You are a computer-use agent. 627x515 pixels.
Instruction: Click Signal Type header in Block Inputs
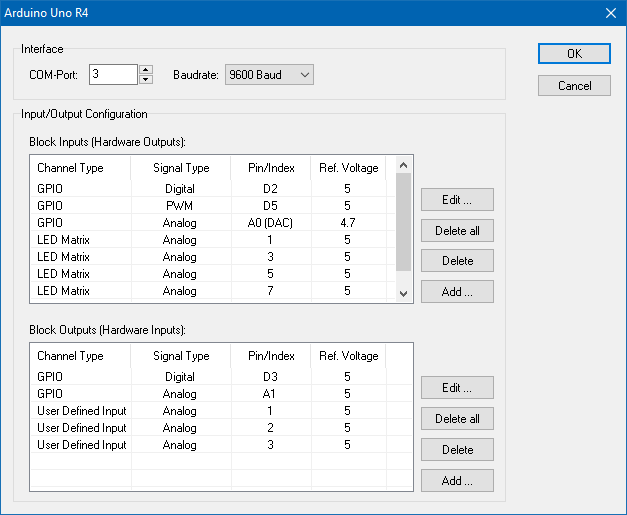point(181,168)
